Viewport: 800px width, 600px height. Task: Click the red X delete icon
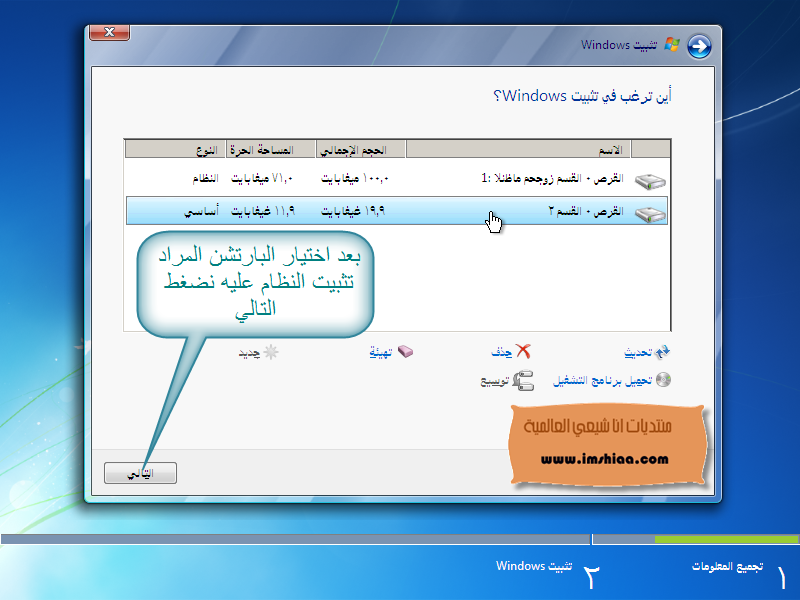pyautogui.click(x=523, y=351)
